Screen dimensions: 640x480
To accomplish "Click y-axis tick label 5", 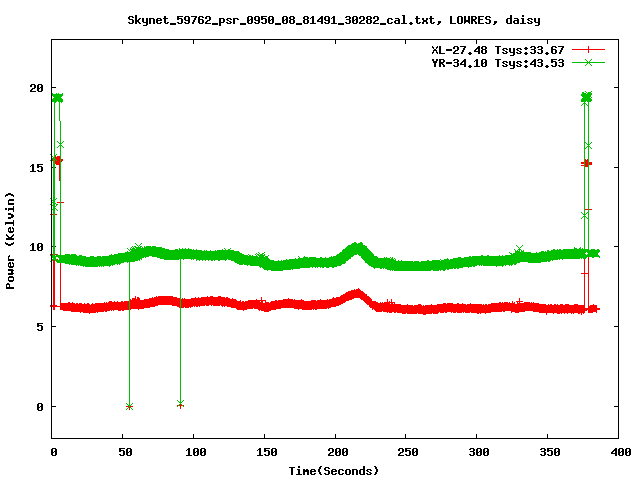I will click(40, 327).
